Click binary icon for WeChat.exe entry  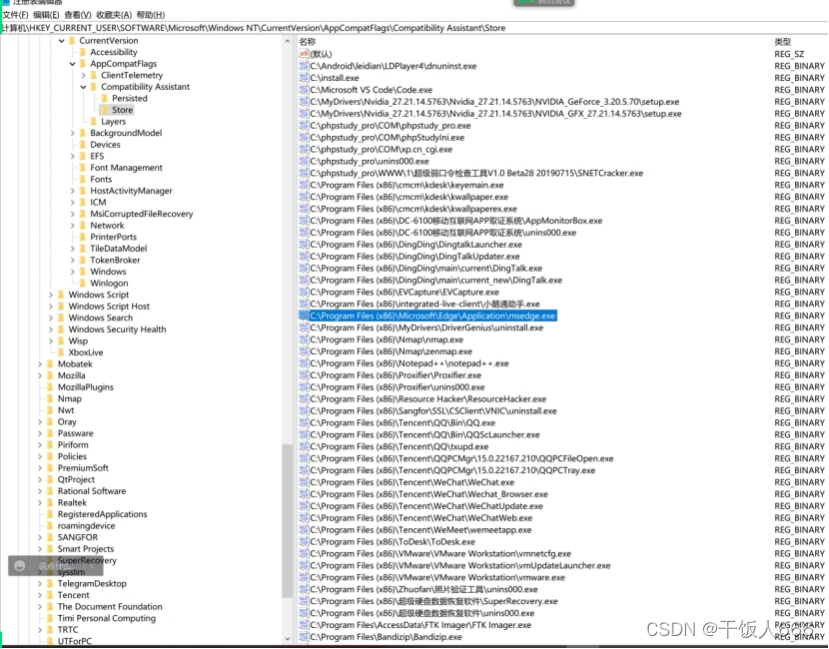tap(303, 482)
